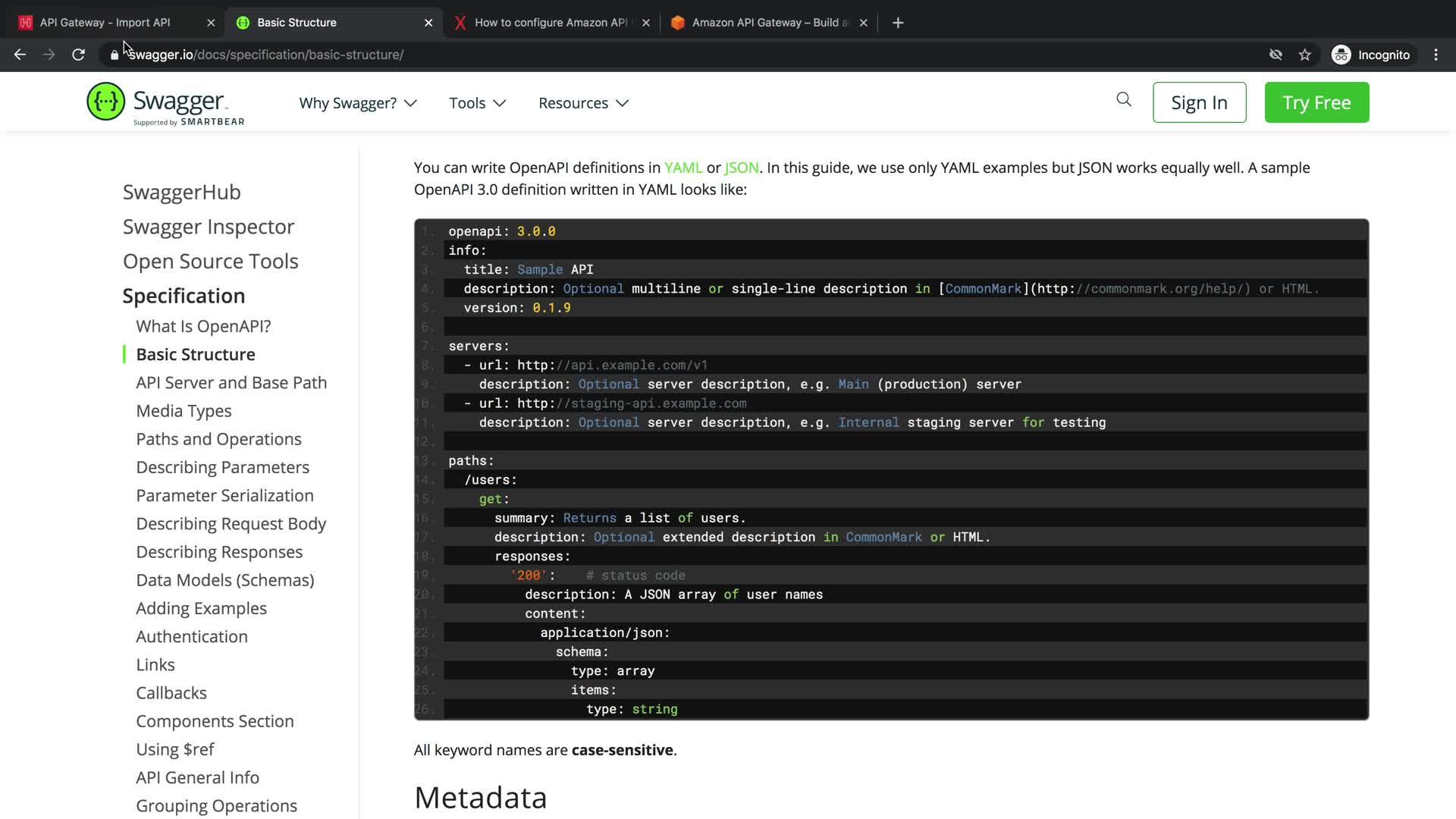The height and width of the screenshot is (819, 1456).
Task: Switch to the API Gateway - Import API tab
Action: coord(105,23)
